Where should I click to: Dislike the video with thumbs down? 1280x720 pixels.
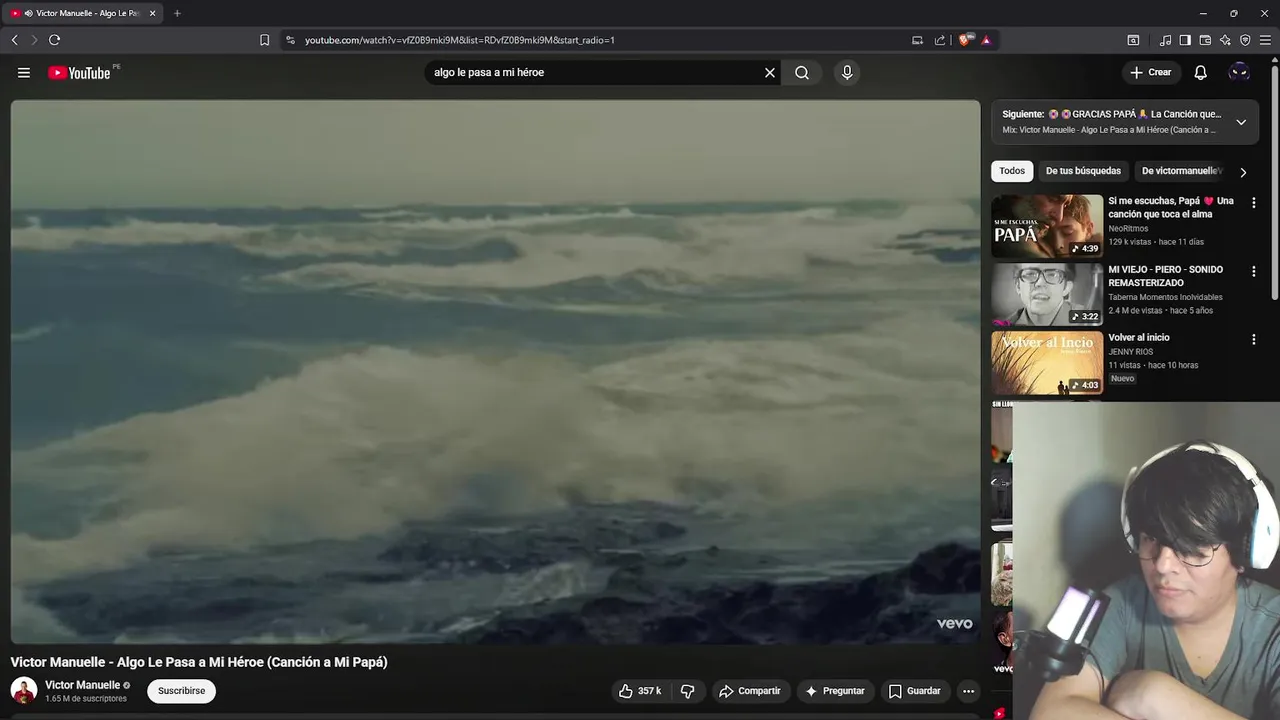coord(687,691)
